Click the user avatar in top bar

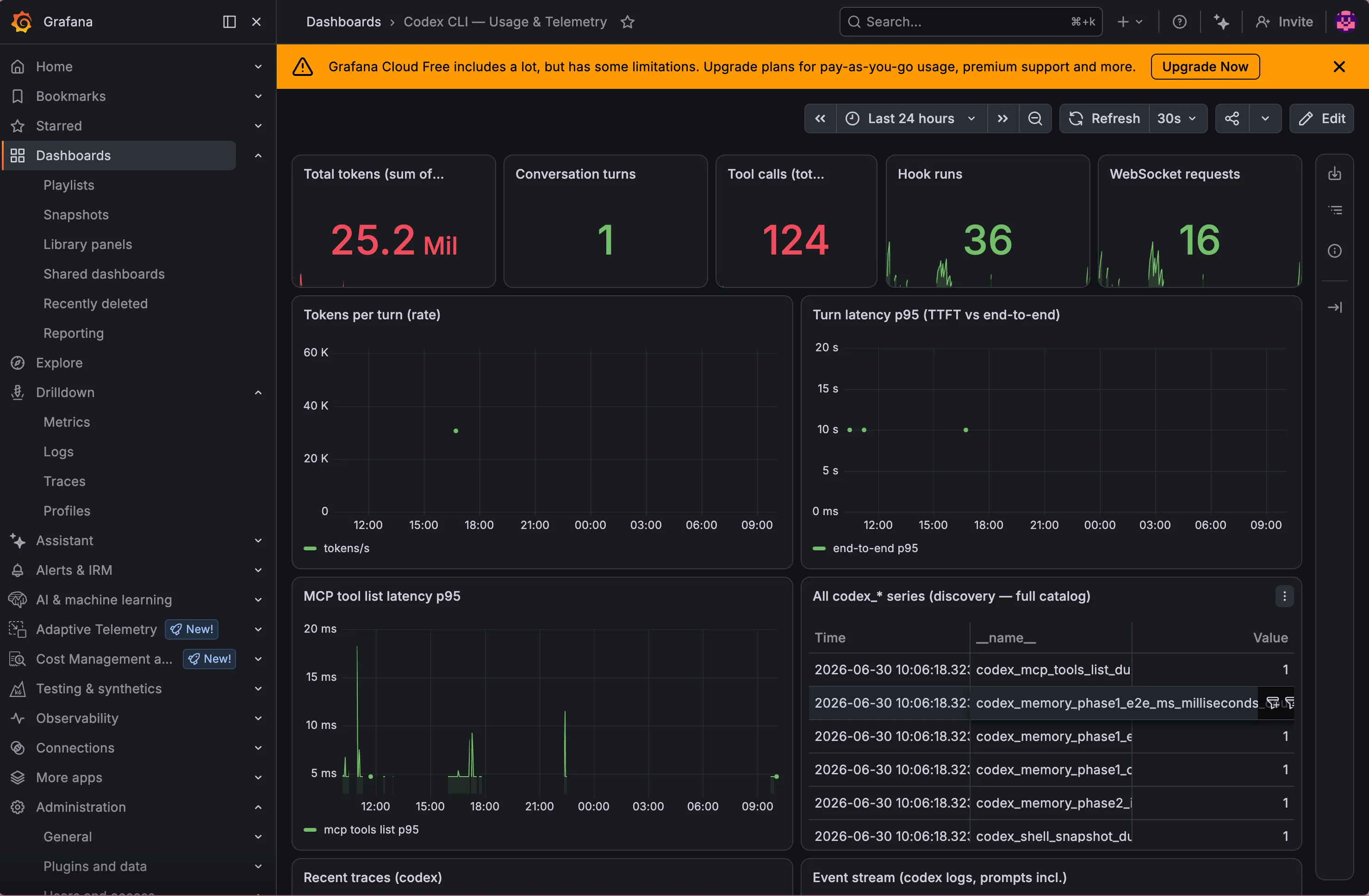(1345, 22)
